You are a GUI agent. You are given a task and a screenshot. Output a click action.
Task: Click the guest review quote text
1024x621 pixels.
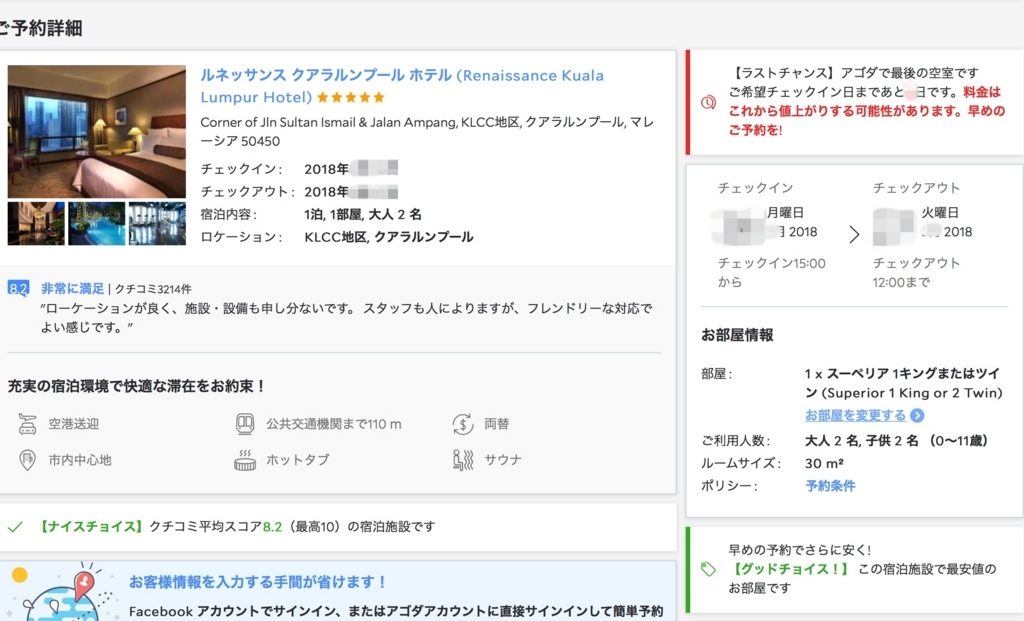pyautogui.click(x=346, y=317)
